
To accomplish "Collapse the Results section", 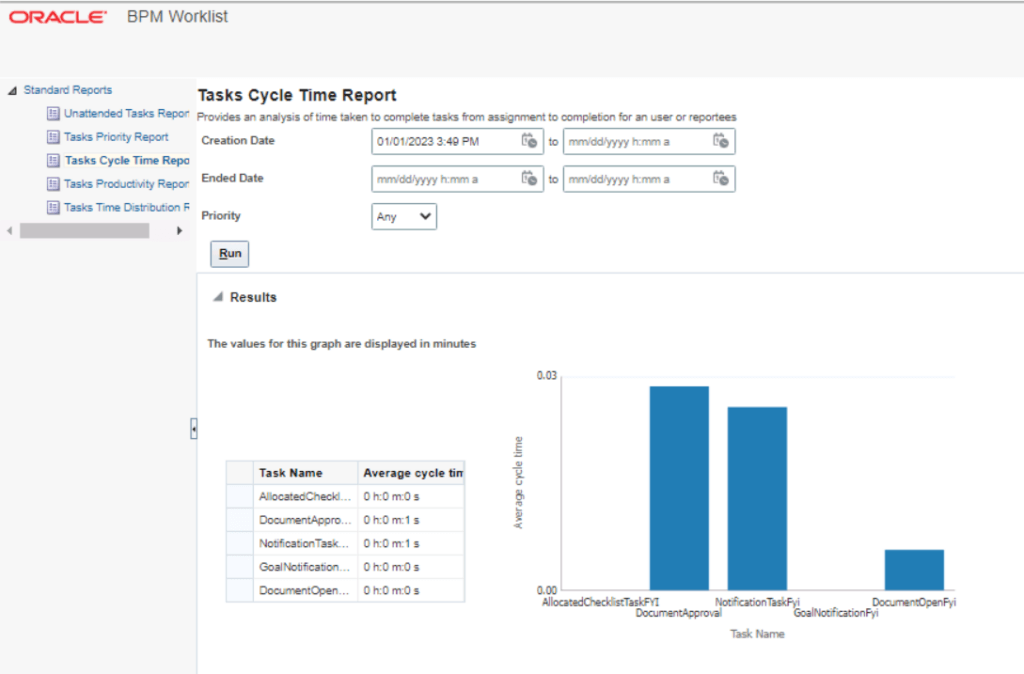I will [216, 297].
